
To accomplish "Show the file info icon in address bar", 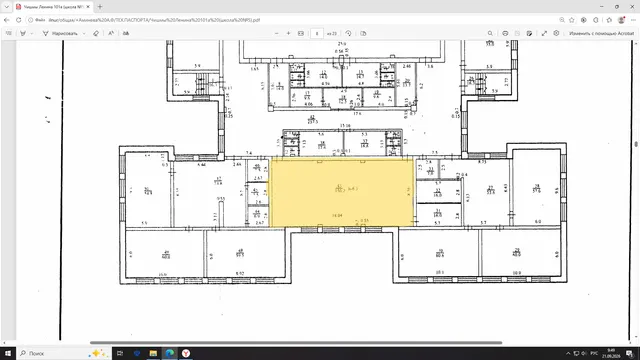I will click(x=31, y=20).
